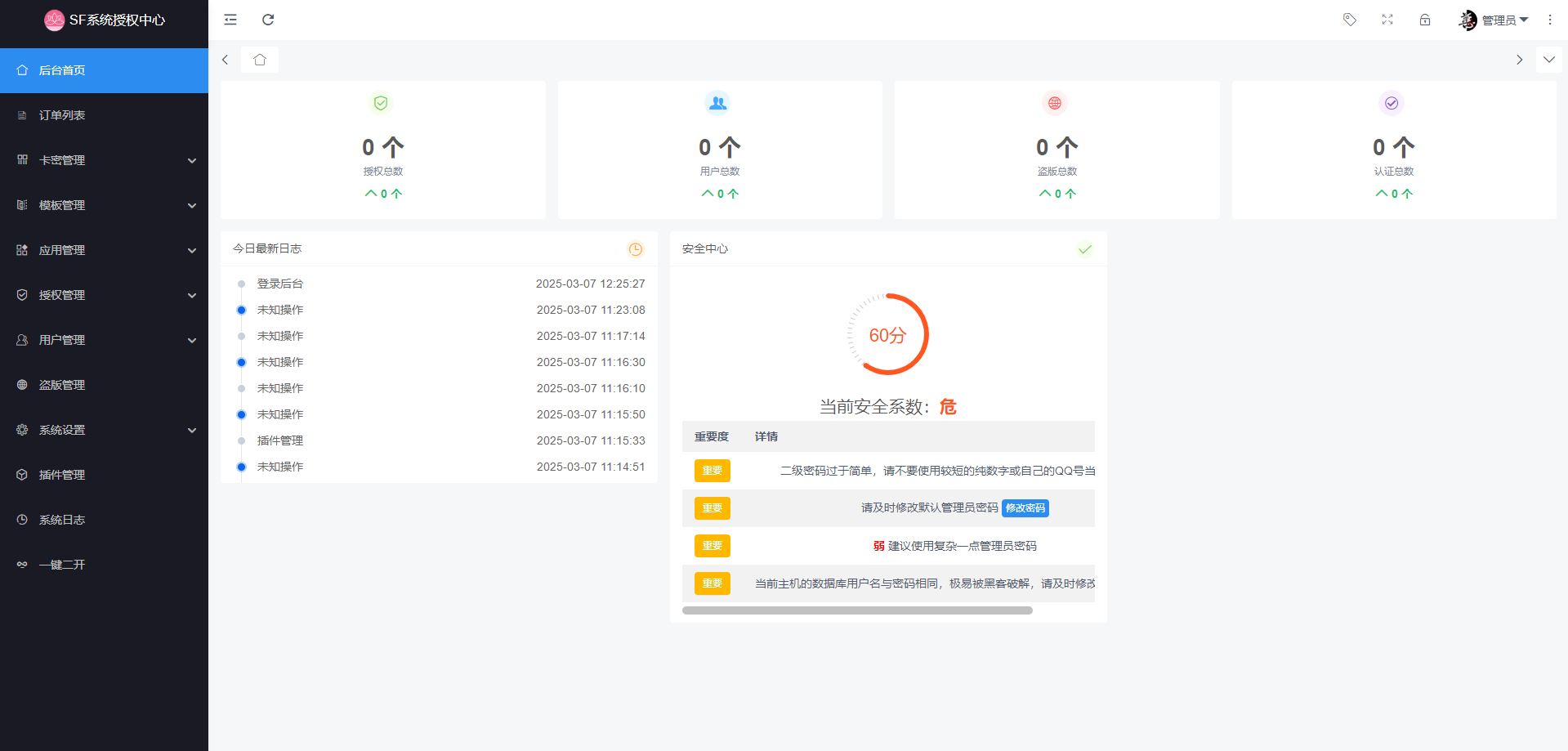This screenshot has height=751, width=1568.
Task: Click the 卡密管理 grid icon
Action: point(22,160)
